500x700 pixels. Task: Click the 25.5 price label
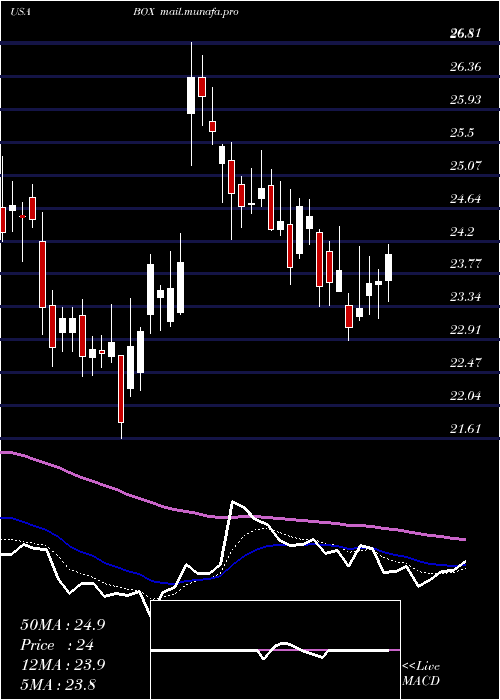462,133
